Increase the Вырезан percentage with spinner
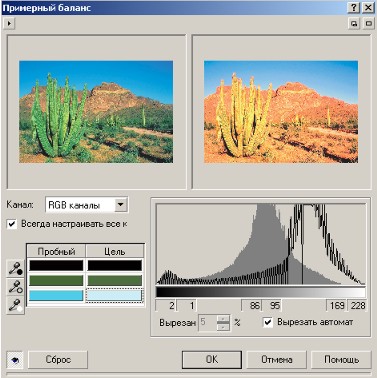This screenshot has height=378, width=377. click(x=223, y=319)
